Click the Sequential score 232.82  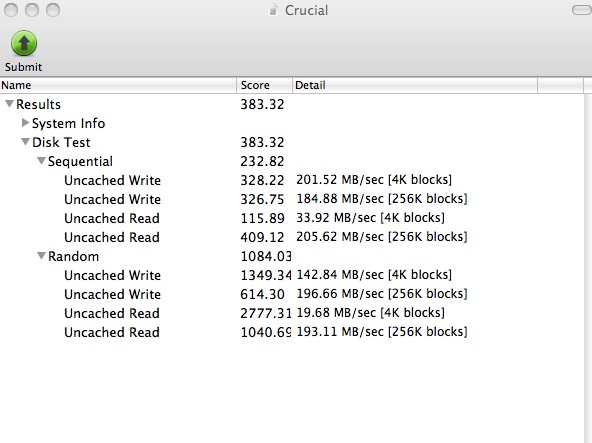click(x=262, y=161)
